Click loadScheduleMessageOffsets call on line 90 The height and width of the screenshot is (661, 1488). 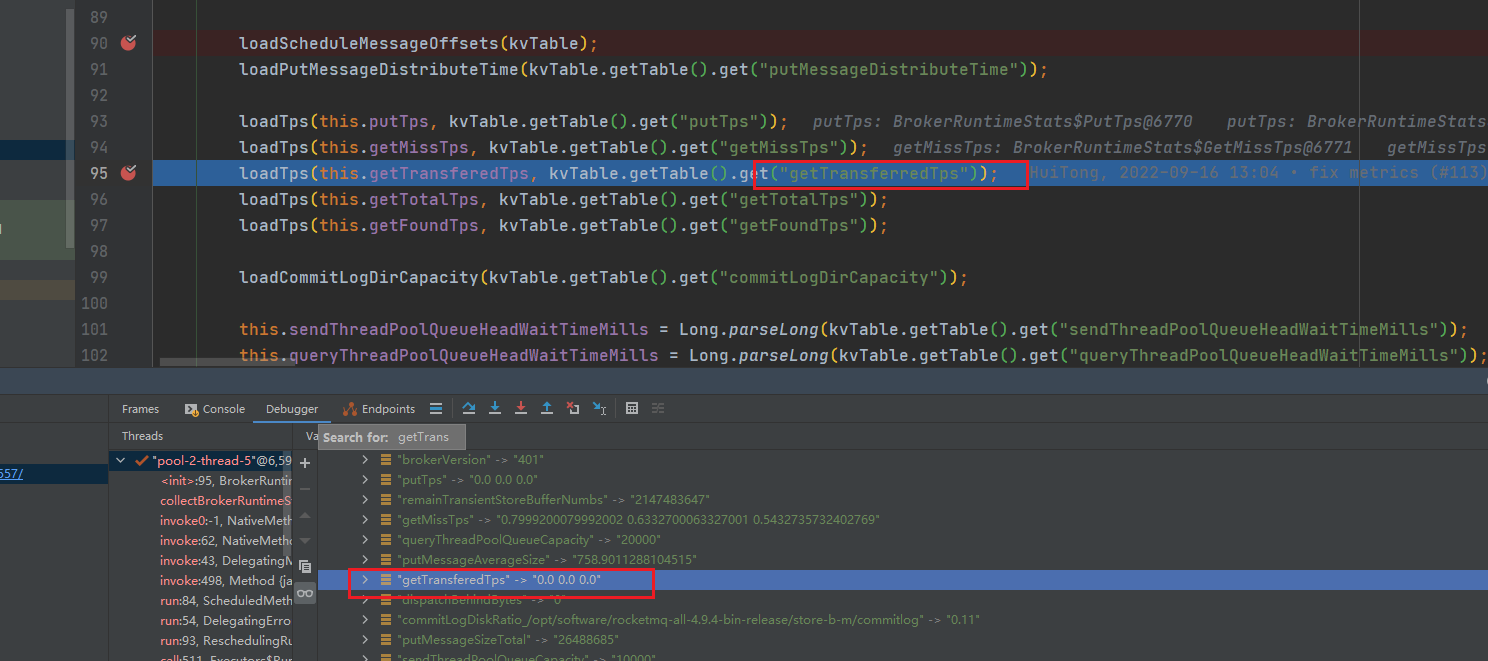[x=368, y=43]
